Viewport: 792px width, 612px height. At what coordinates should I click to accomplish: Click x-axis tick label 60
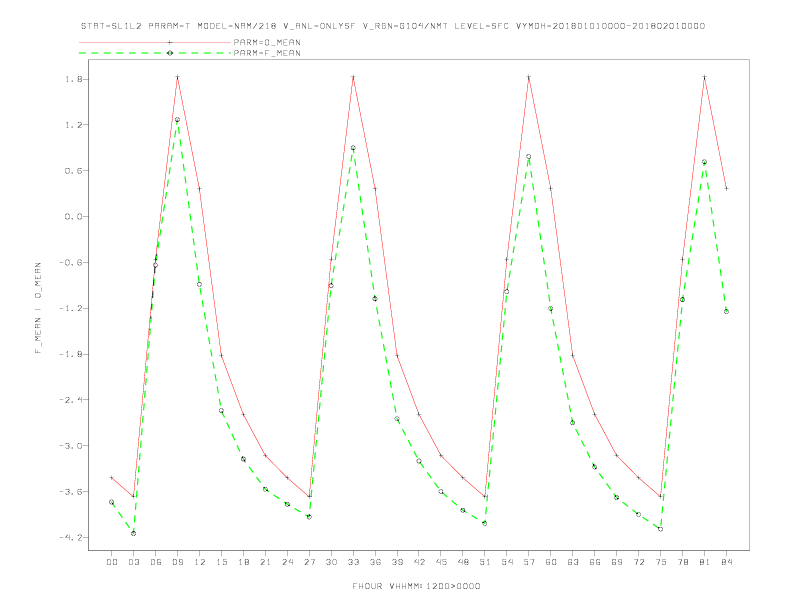551,562
